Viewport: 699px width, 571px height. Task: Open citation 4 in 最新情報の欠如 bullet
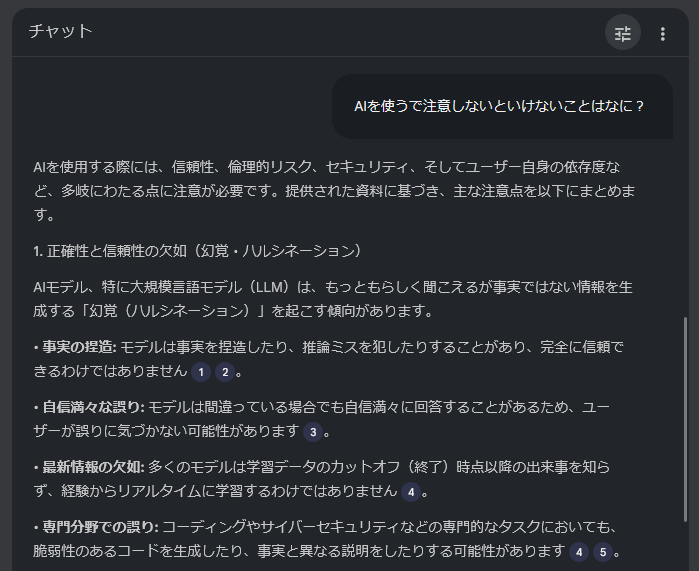(x=411, y=492)
